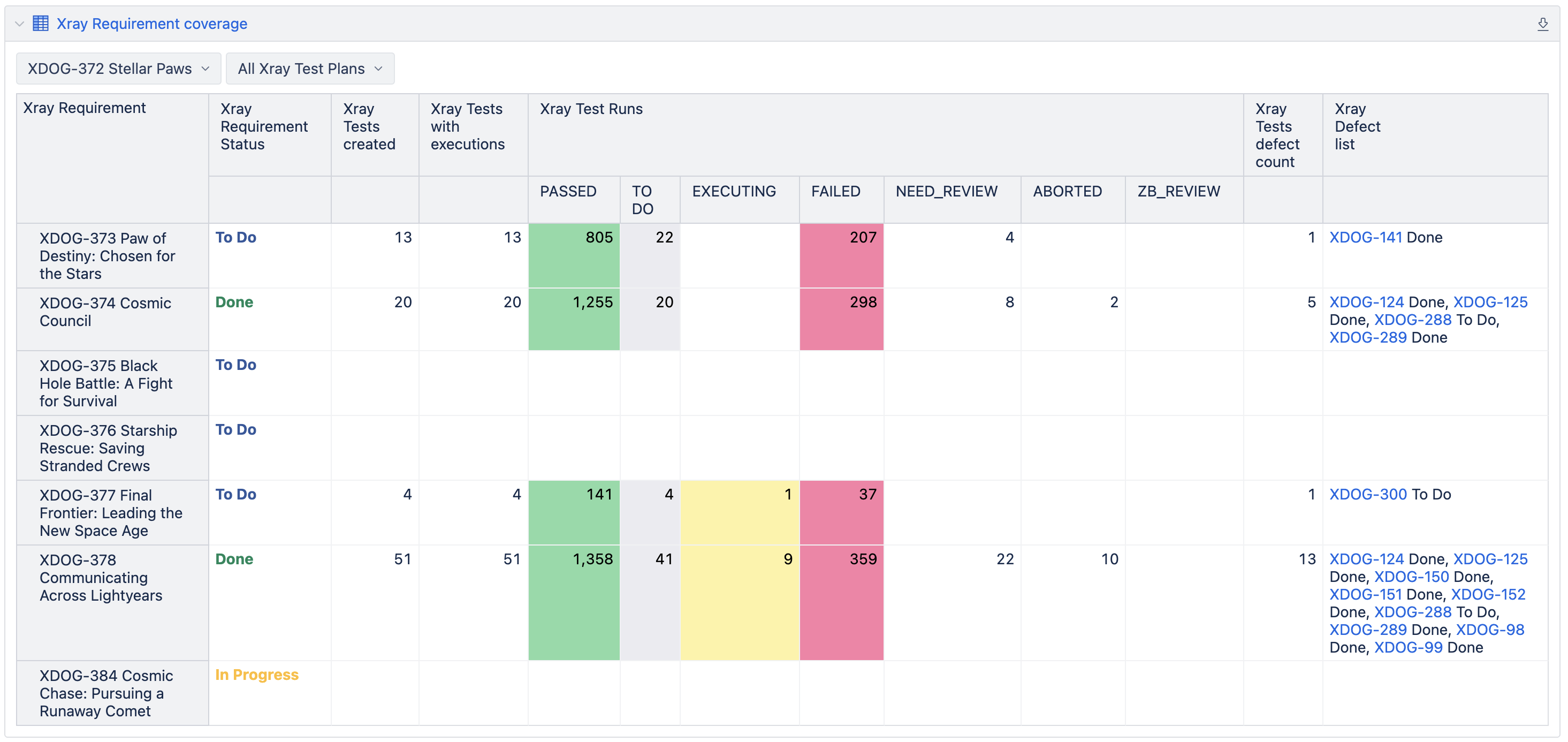This screenshot has height=742, width=1568.
Task: Open the All Xray Test Plans dropdown
Action: click(x=310, y=68)
